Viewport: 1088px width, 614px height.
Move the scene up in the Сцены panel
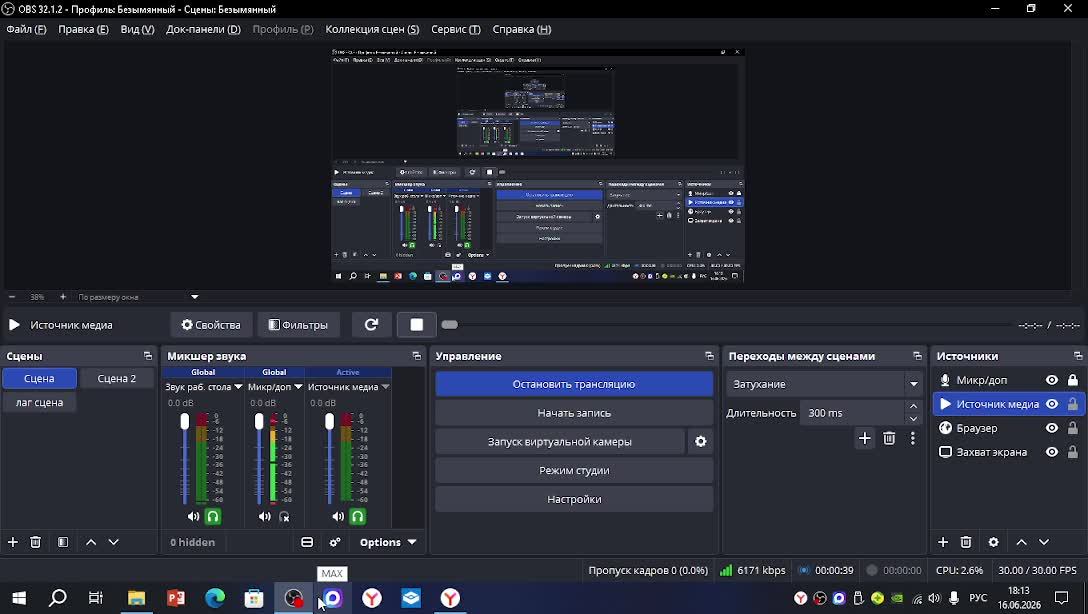point(91,542)
